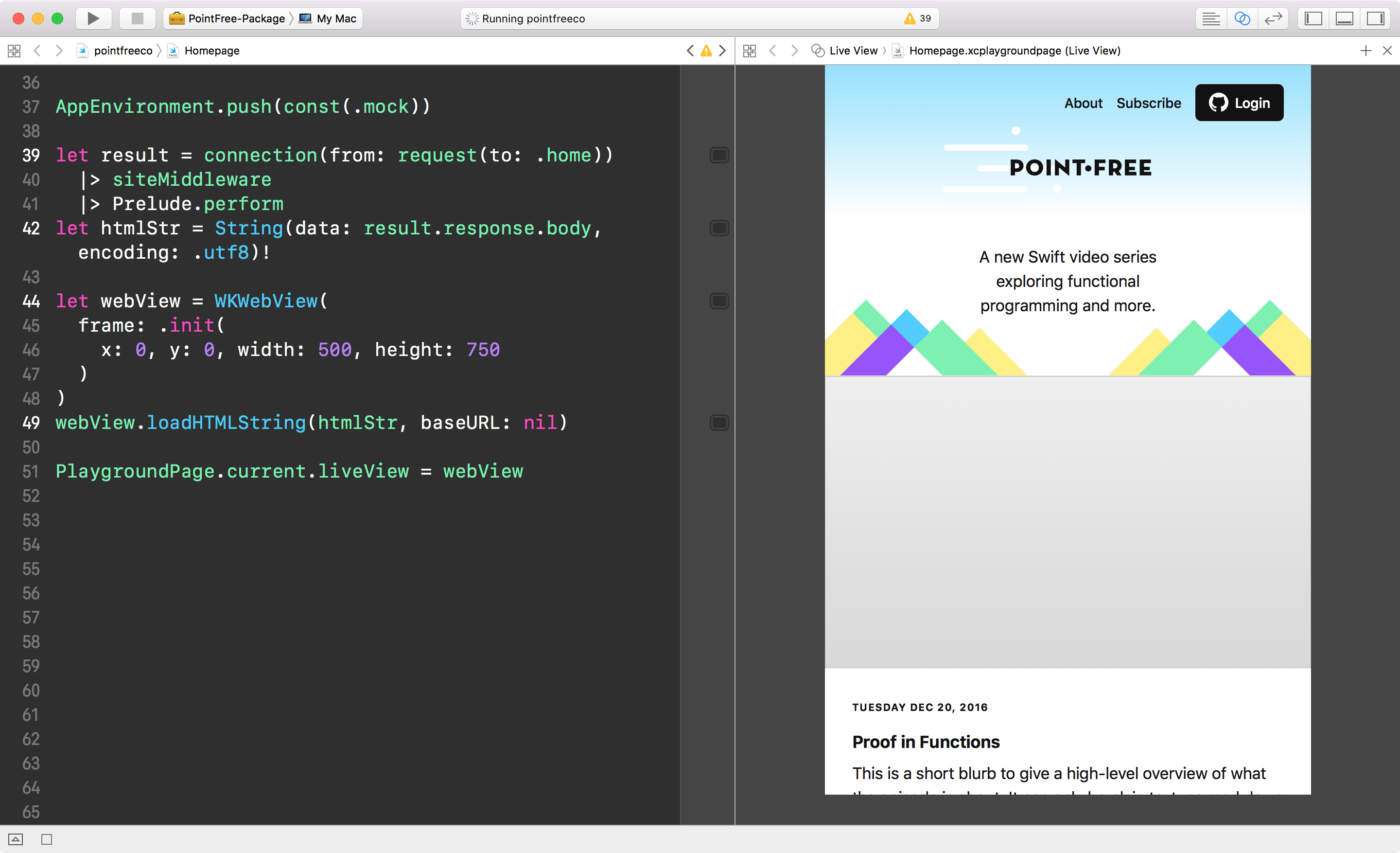The image size is (1400, 853).
Task: Select the Homepage breadcrumb item
Action: 211,51
